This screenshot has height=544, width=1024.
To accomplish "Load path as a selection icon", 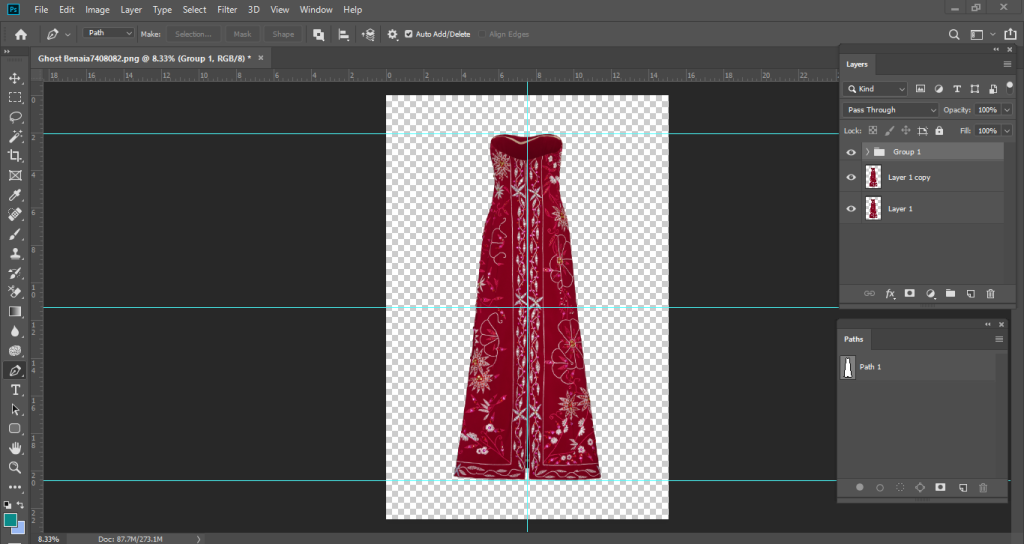I will click(900, 487).
